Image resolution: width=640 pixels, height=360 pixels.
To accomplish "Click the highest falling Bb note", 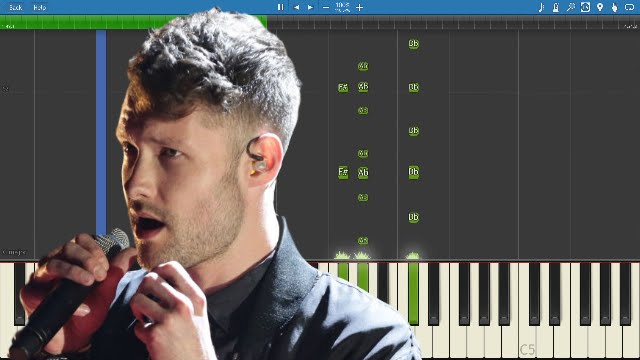I will (413, 44).
